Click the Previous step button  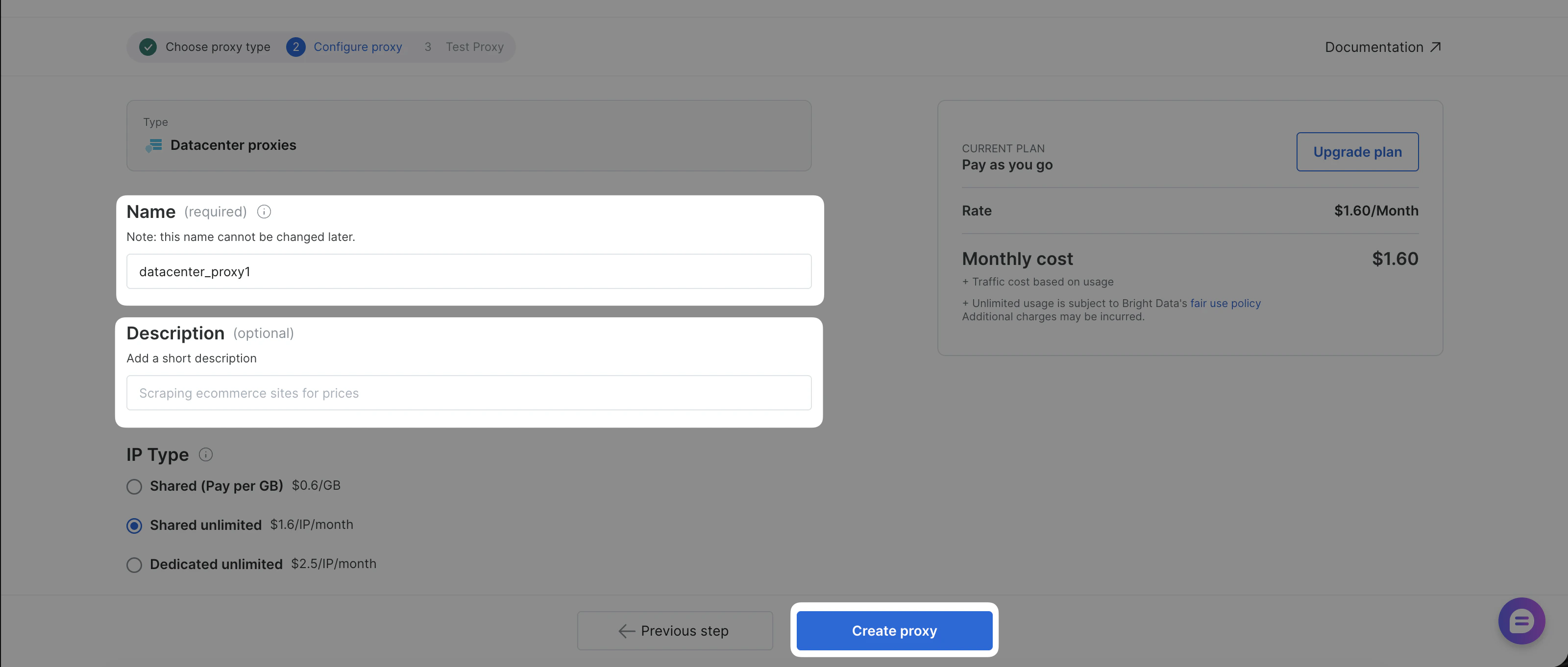pos(674,630)
